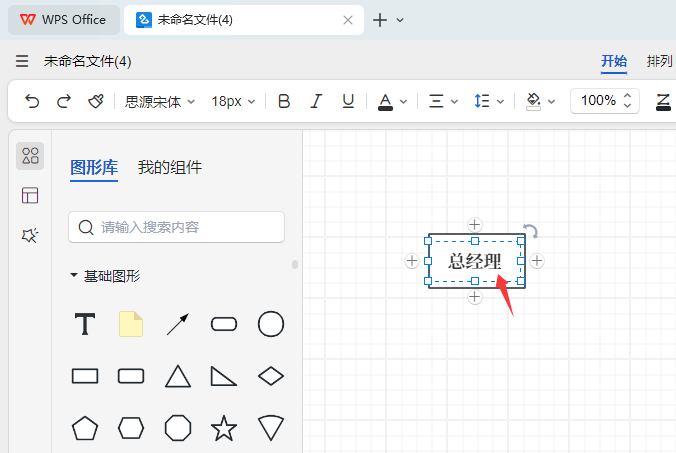Add a connected shape right of 总经理
Viewport: 676px width, 453px height.
point(537,261)
